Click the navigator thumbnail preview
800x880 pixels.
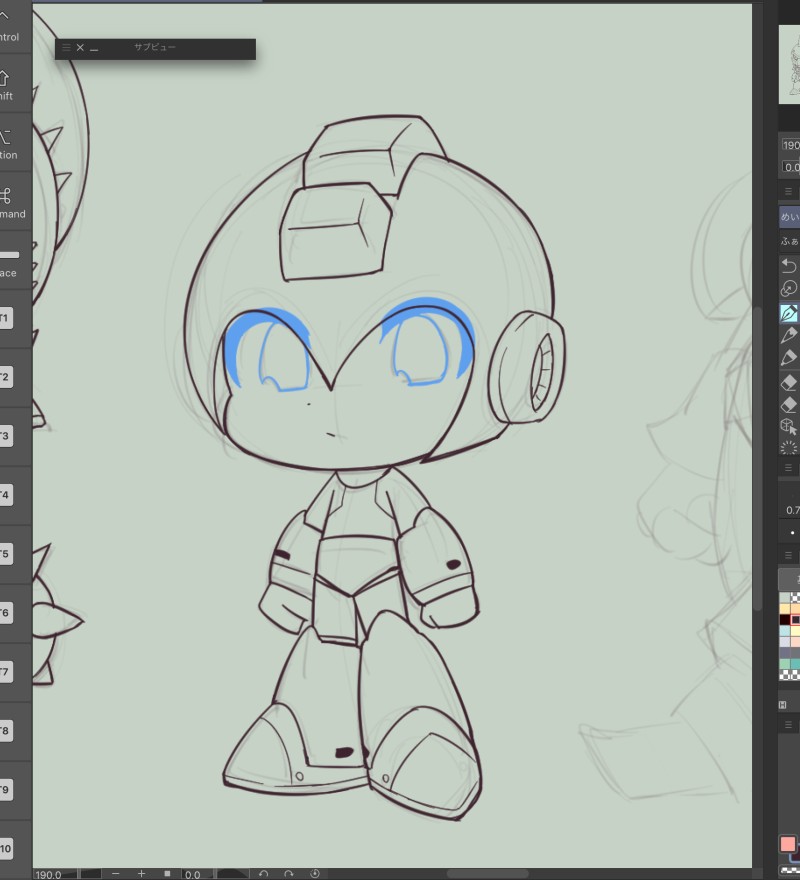pos(789,65)
